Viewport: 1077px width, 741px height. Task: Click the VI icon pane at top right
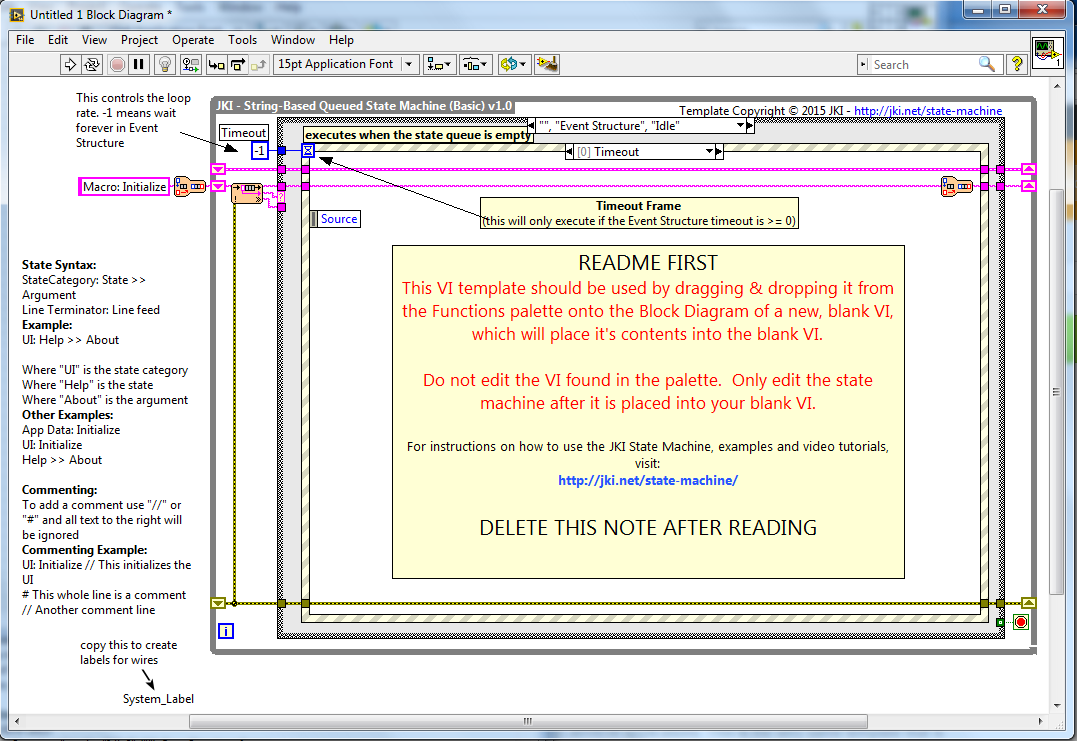pyautogui.click(x=1048, y=52)
